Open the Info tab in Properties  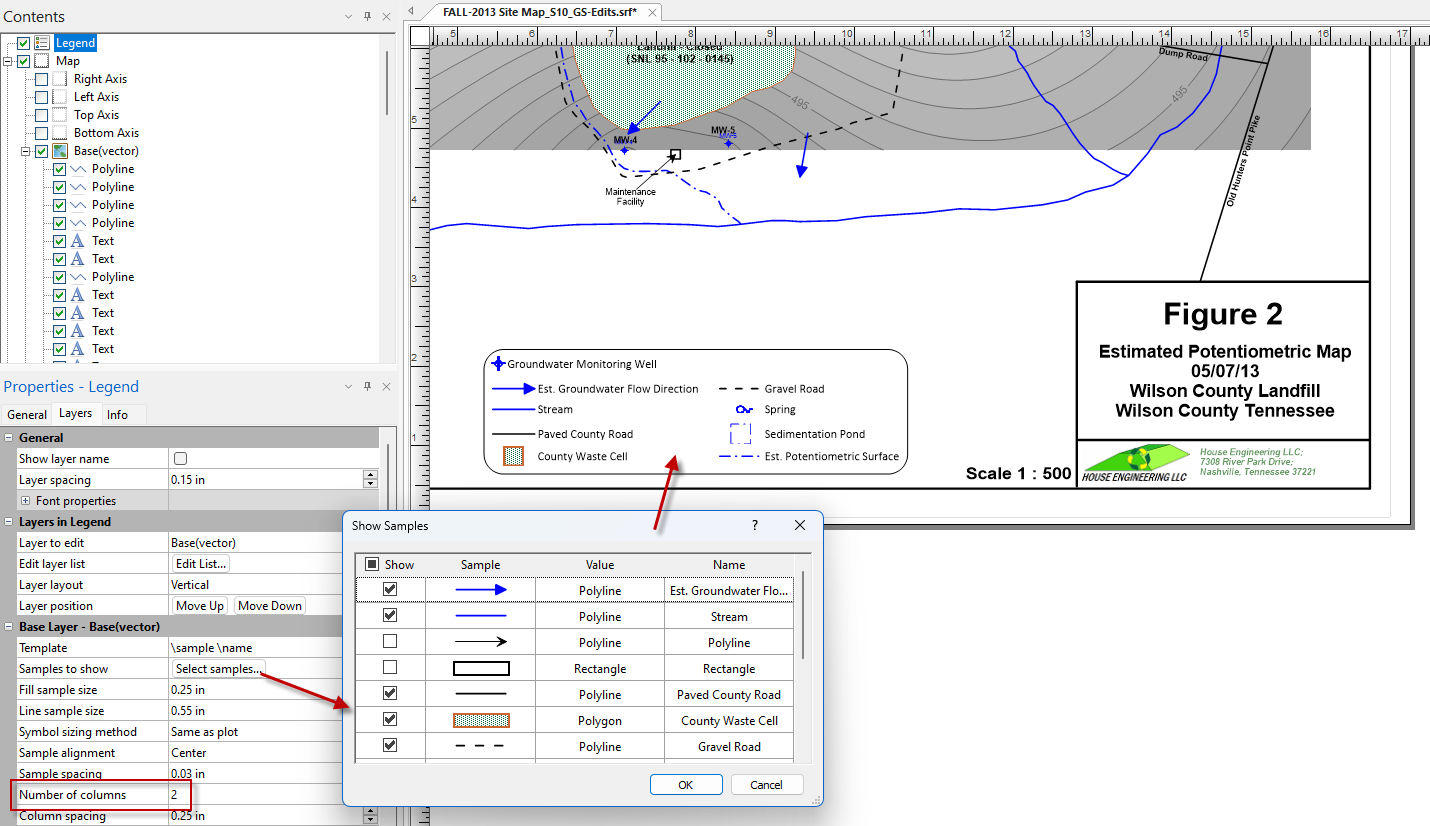117,414
